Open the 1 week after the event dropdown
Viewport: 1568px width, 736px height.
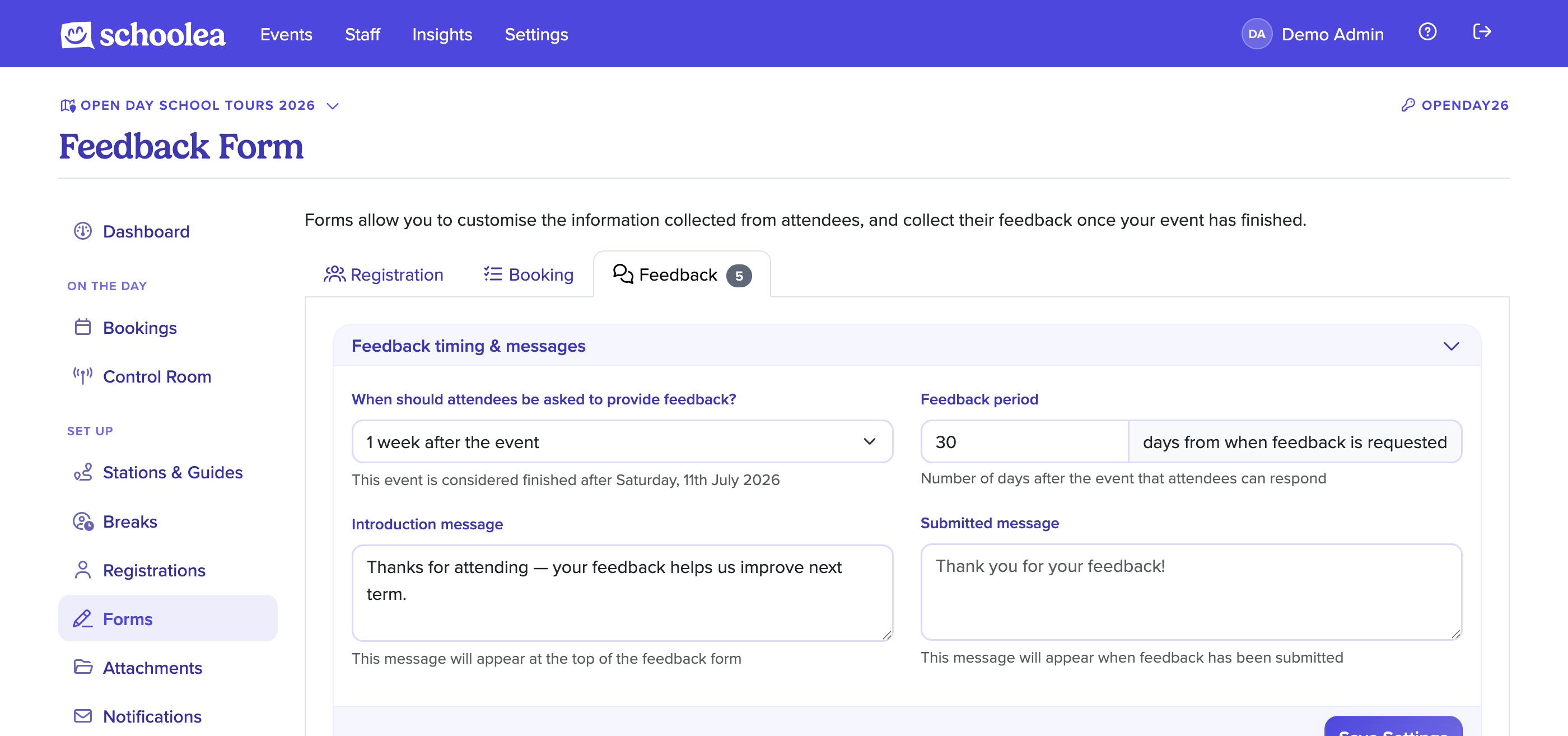(x=622, y=442)
